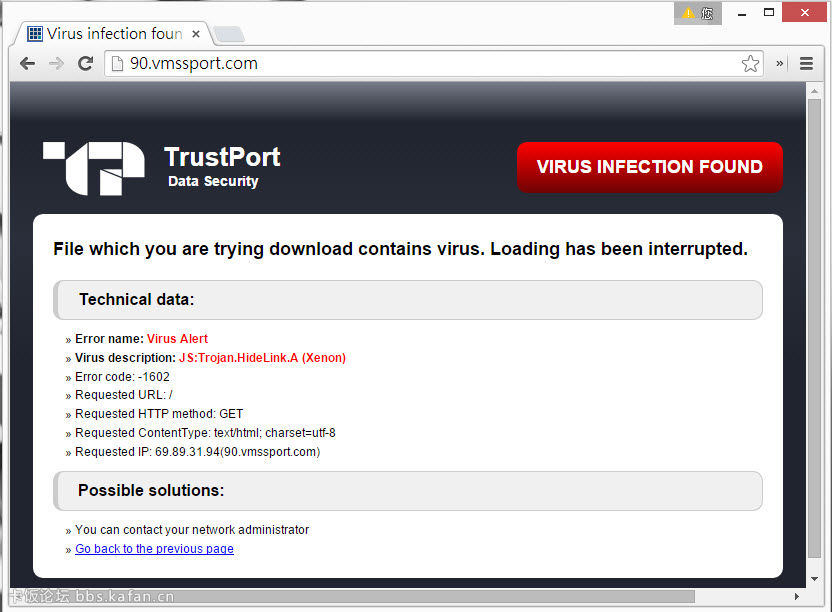Screen dimensions: 832x612
Task: Click the 'Requested URL: /' line
Action: click(x=124, y=395)
